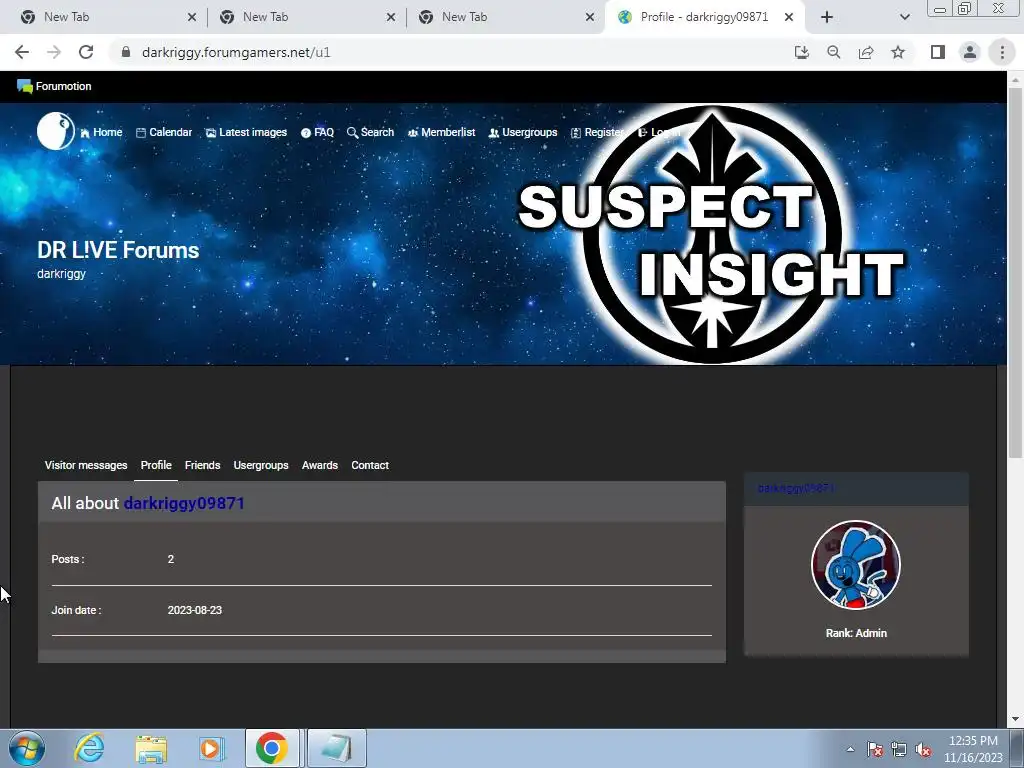Viewport: 1024px width, 768px height.
Task: Click the join date 2023-08-23
Action: point(195,610)
